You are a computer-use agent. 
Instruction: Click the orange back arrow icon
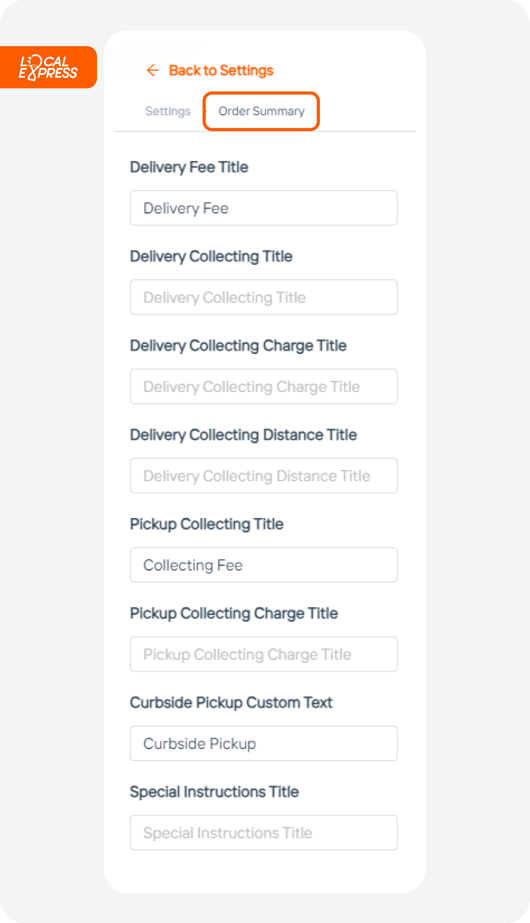(x=153, y=71)
